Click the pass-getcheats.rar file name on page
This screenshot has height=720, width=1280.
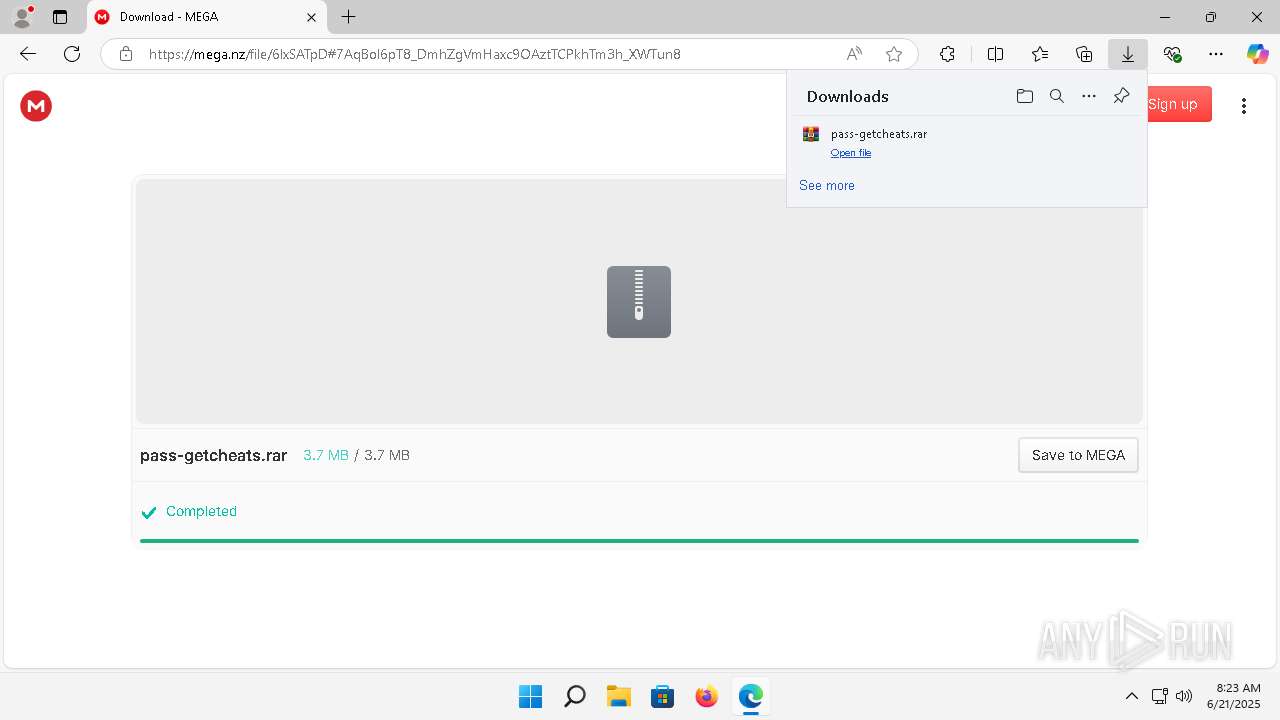click(214, 455)
